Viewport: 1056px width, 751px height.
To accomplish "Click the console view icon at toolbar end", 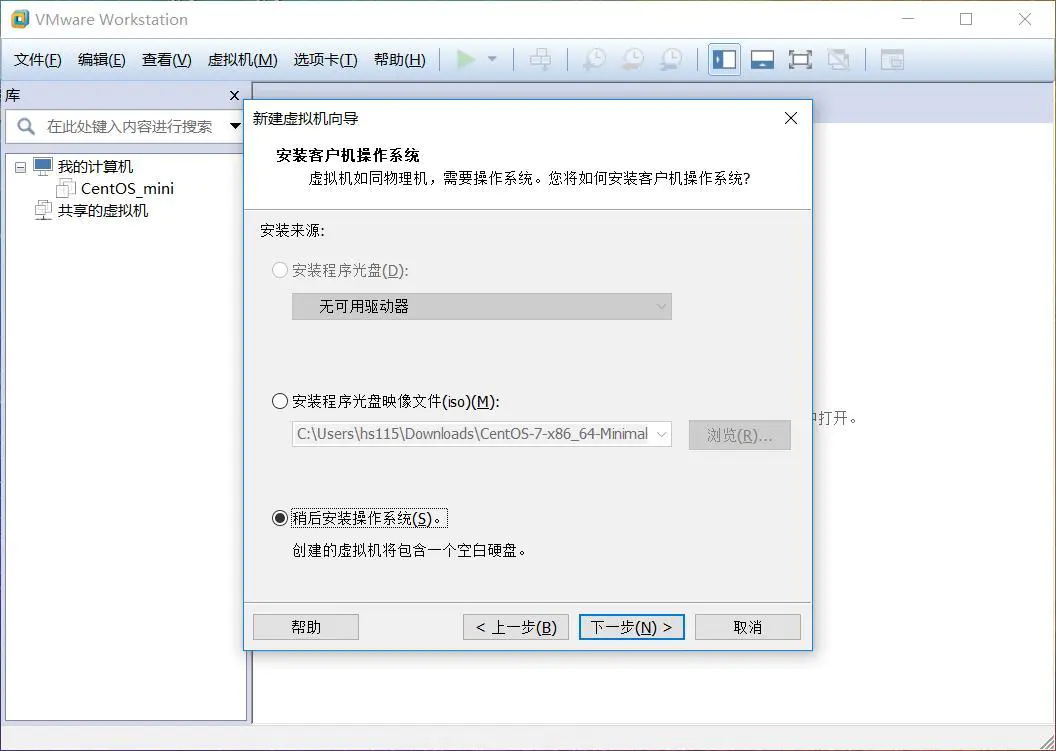I will tap(892, 59).
